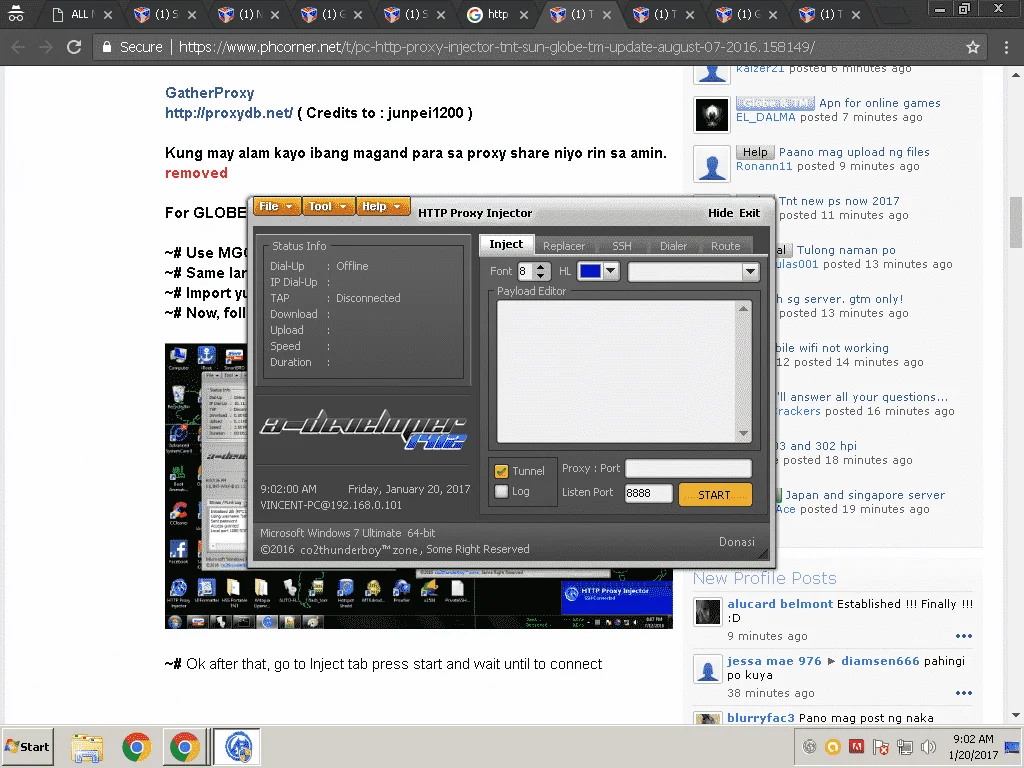The height and width of the screenshot is (768, 1024).
Task: Expand the empty combo box beside HL
Action: tap(750, 271)
